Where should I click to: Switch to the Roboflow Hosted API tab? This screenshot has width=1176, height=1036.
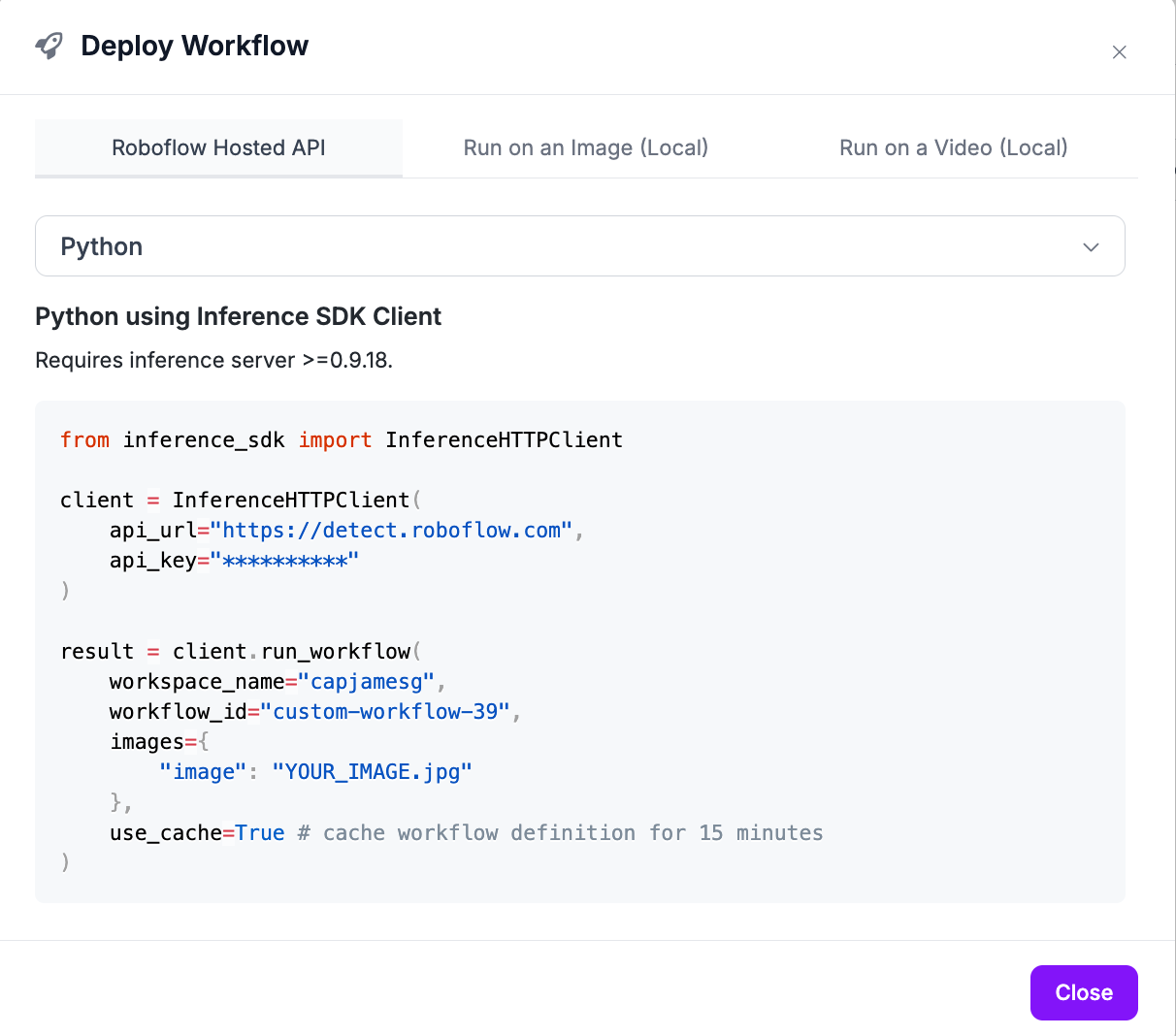[x=218, y=147]
